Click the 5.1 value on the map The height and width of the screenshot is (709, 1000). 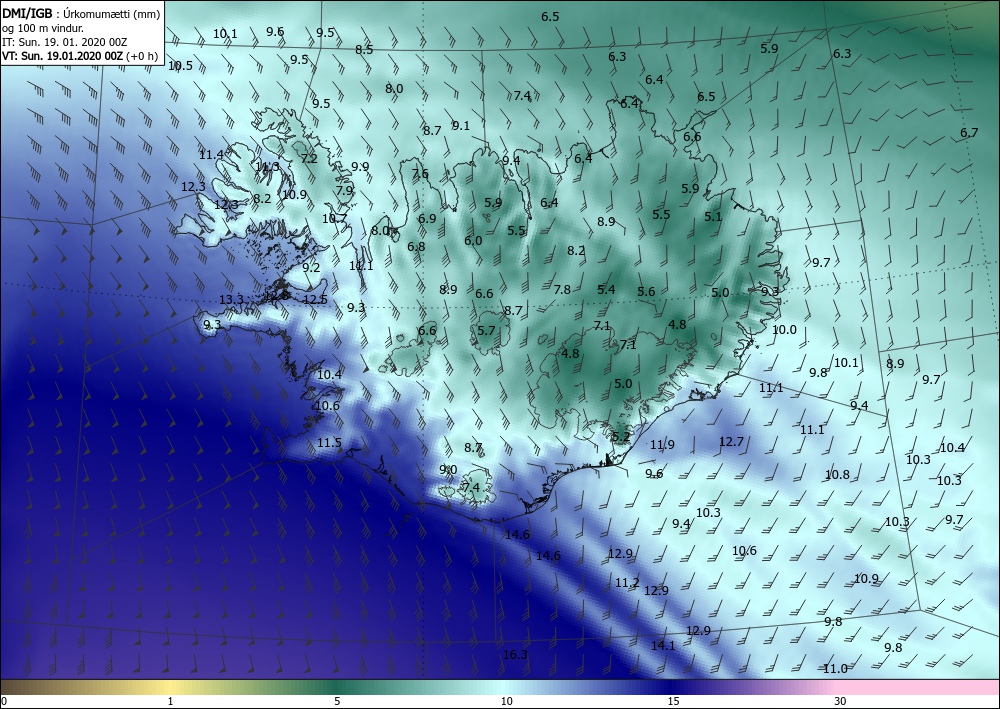pyautogui.click(x=713, y=217)
